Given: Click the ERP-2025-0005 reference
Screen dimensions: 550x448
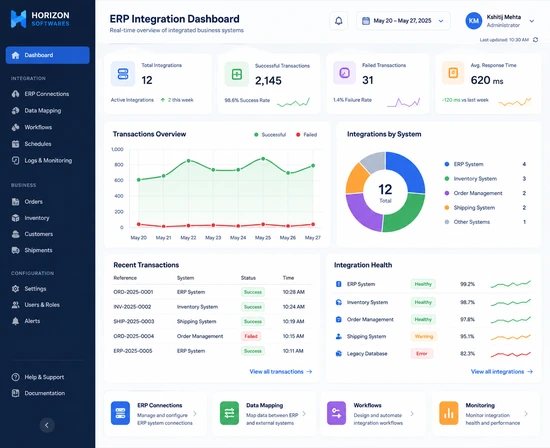Looking at the screenshot, I should pyautogui.click(x=133, y=351).
